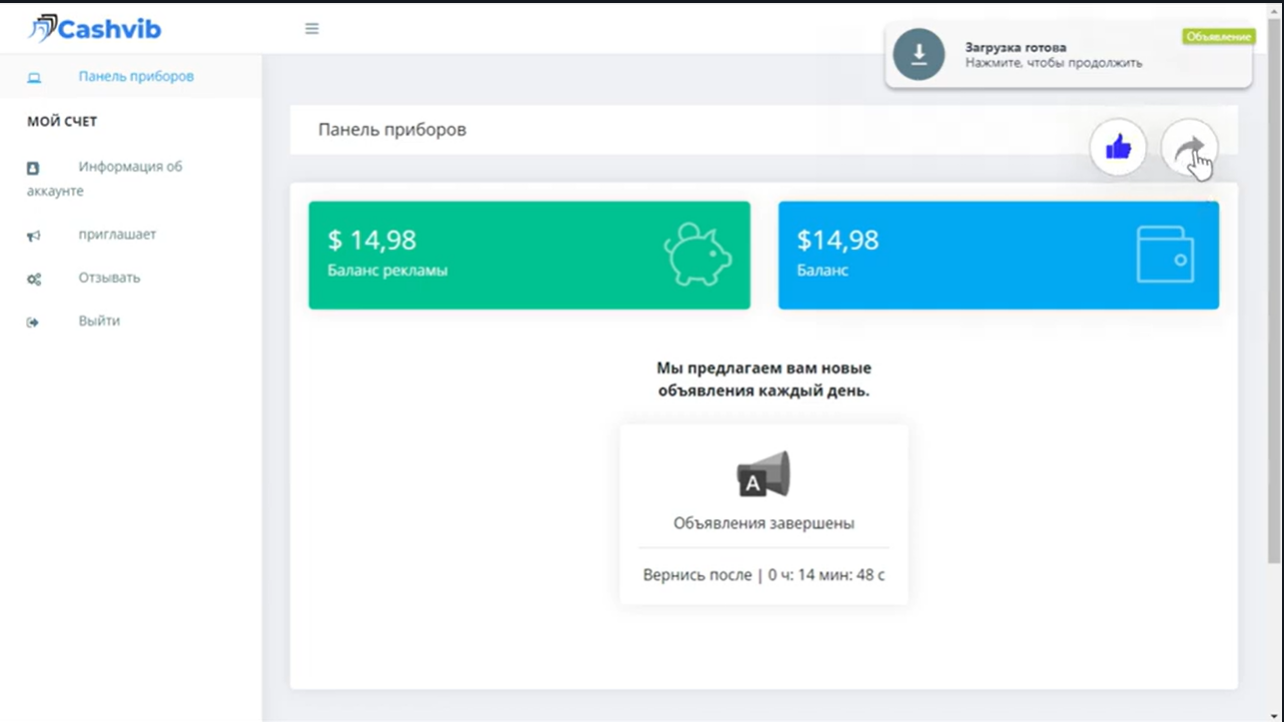Toggle the hamburger sidebar menu
Viewport: 1284px width, 722px height.
[x=312, y=29]
